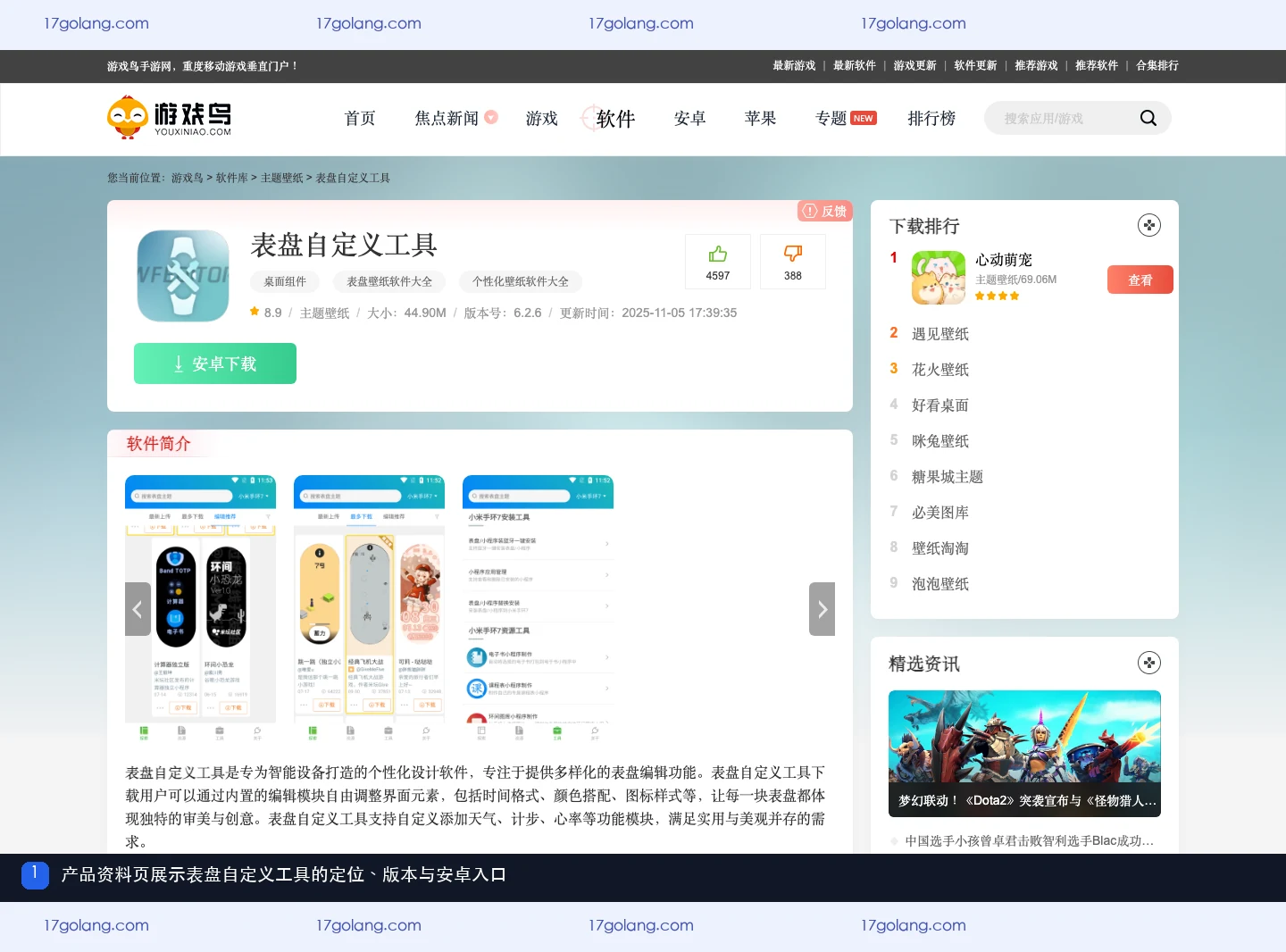This screenshot has height=952, width=1286.
Task: Open the 焦点新闻 nav item
Action: (x=447, y=118)
